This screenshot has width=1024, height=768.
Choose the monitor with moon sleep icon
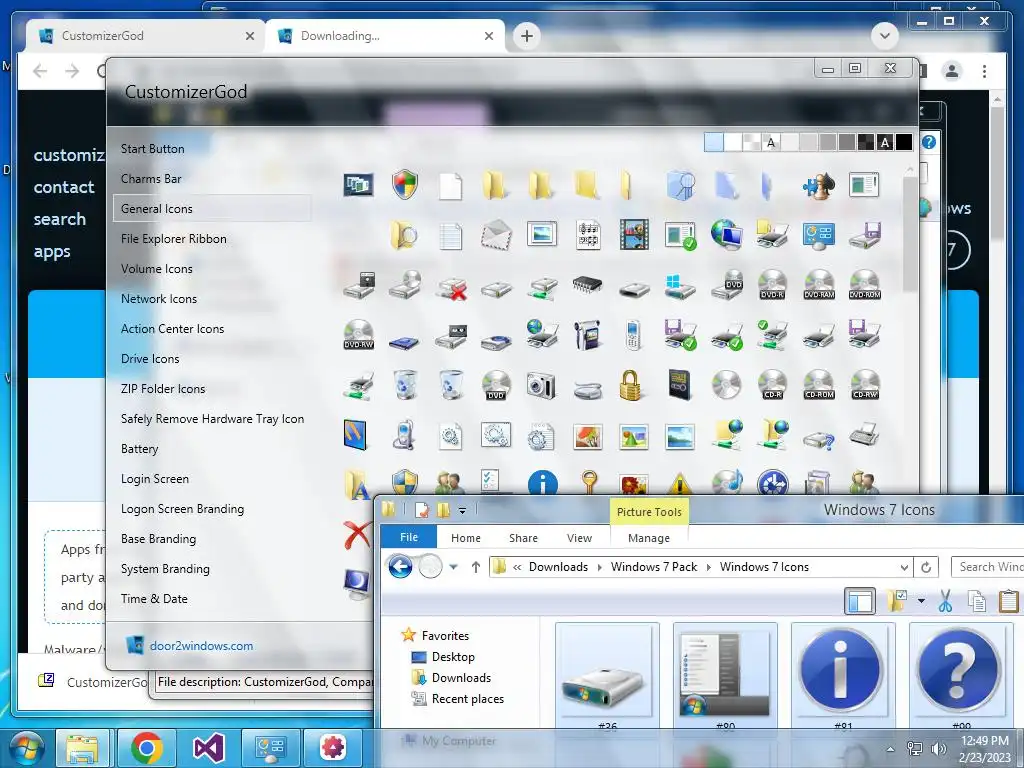click(x=357, y=584)
